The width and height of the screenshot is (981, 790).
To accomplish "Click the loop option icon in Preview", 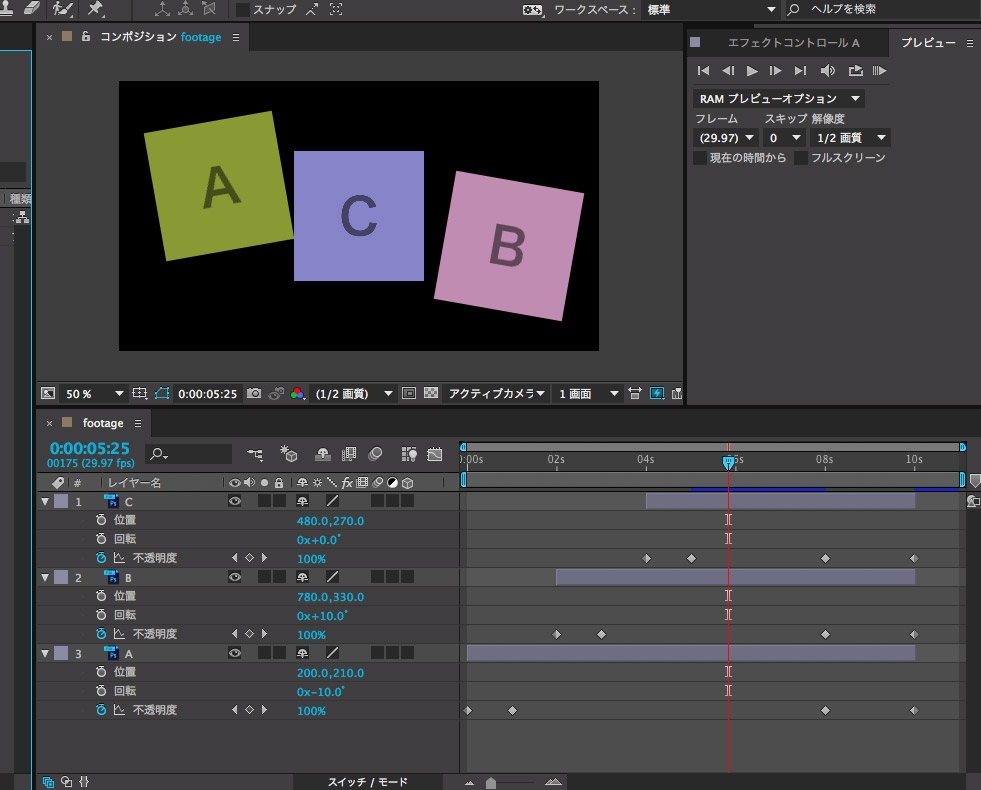I will [855, 71].
